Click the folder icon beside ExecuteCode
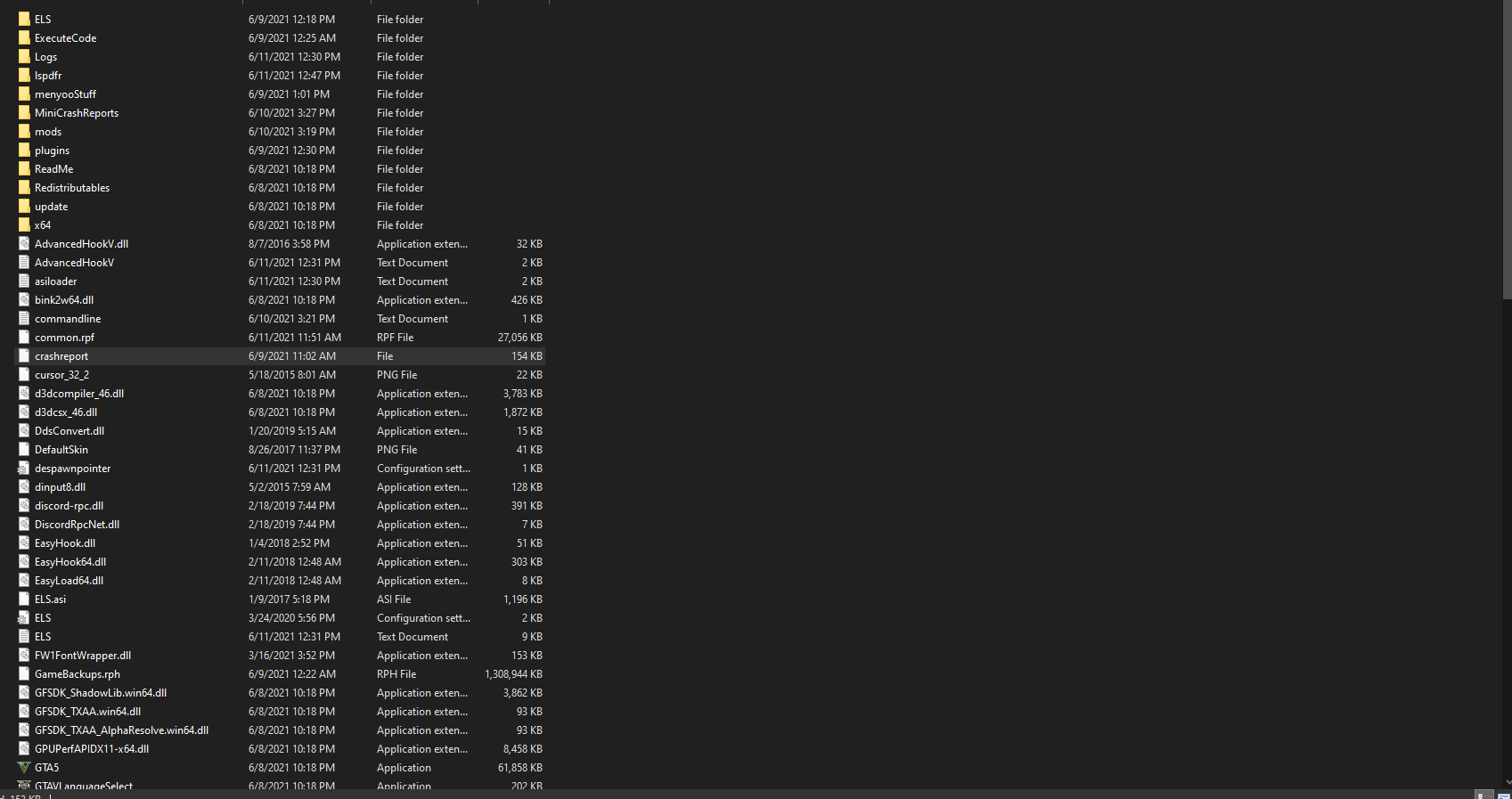Screen dimensions: 1512x799 click(x=24, y=37)
